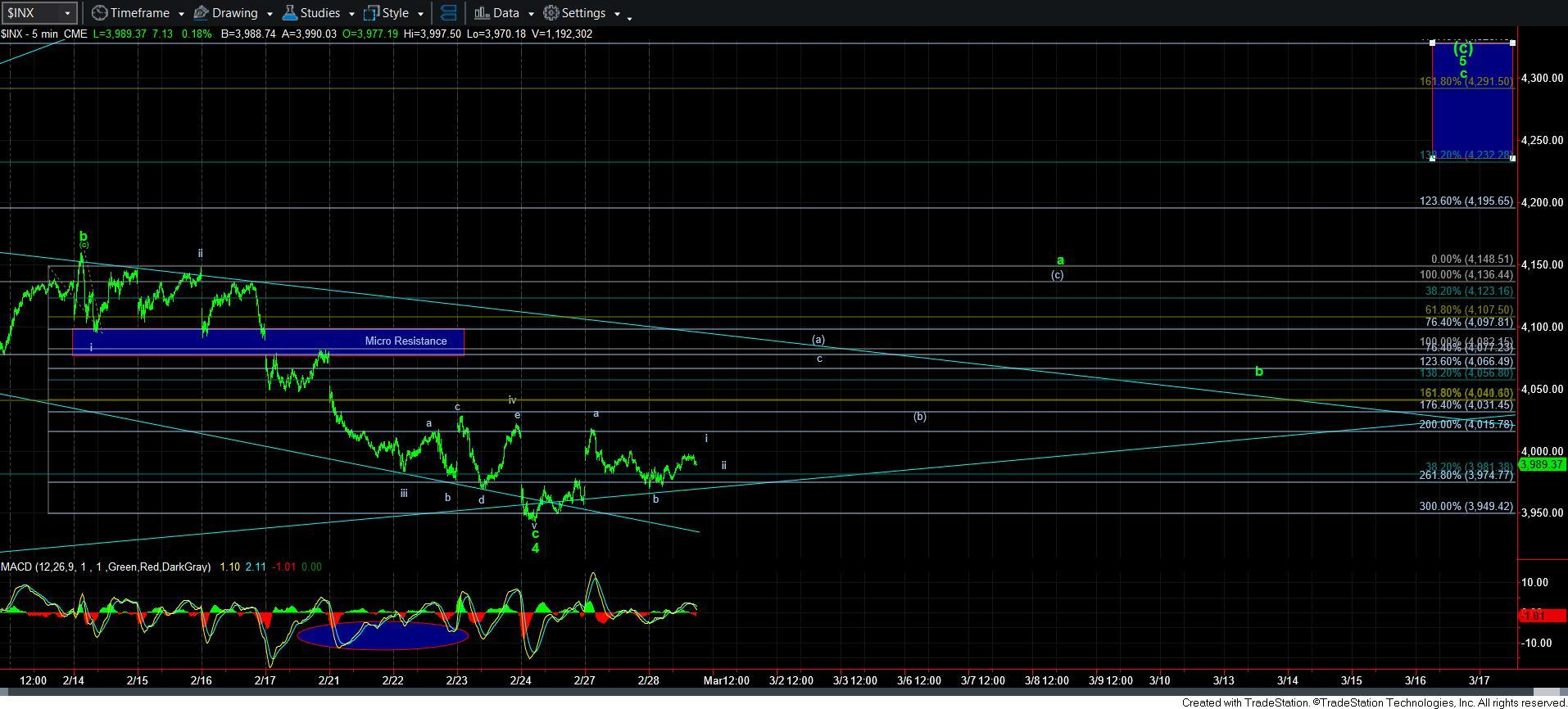Click the 4,050.00 price axis label
Image resolution: width=1568 pixels, height=709 pixels.
[1542, 389]
